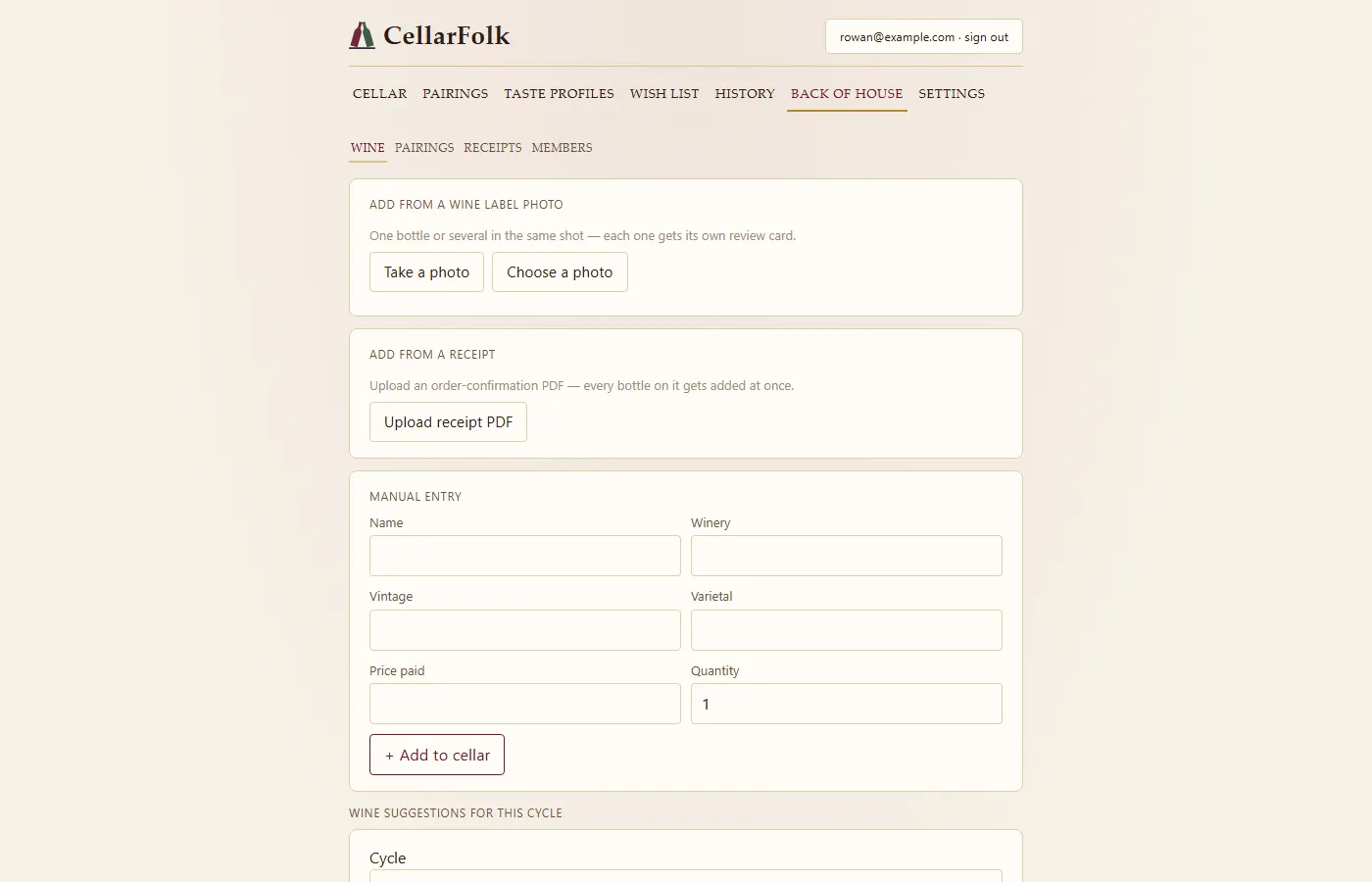The height and width of the screenshot is (882, 1372).
Task: Open the Cellar tab
Action: [379, 94]
